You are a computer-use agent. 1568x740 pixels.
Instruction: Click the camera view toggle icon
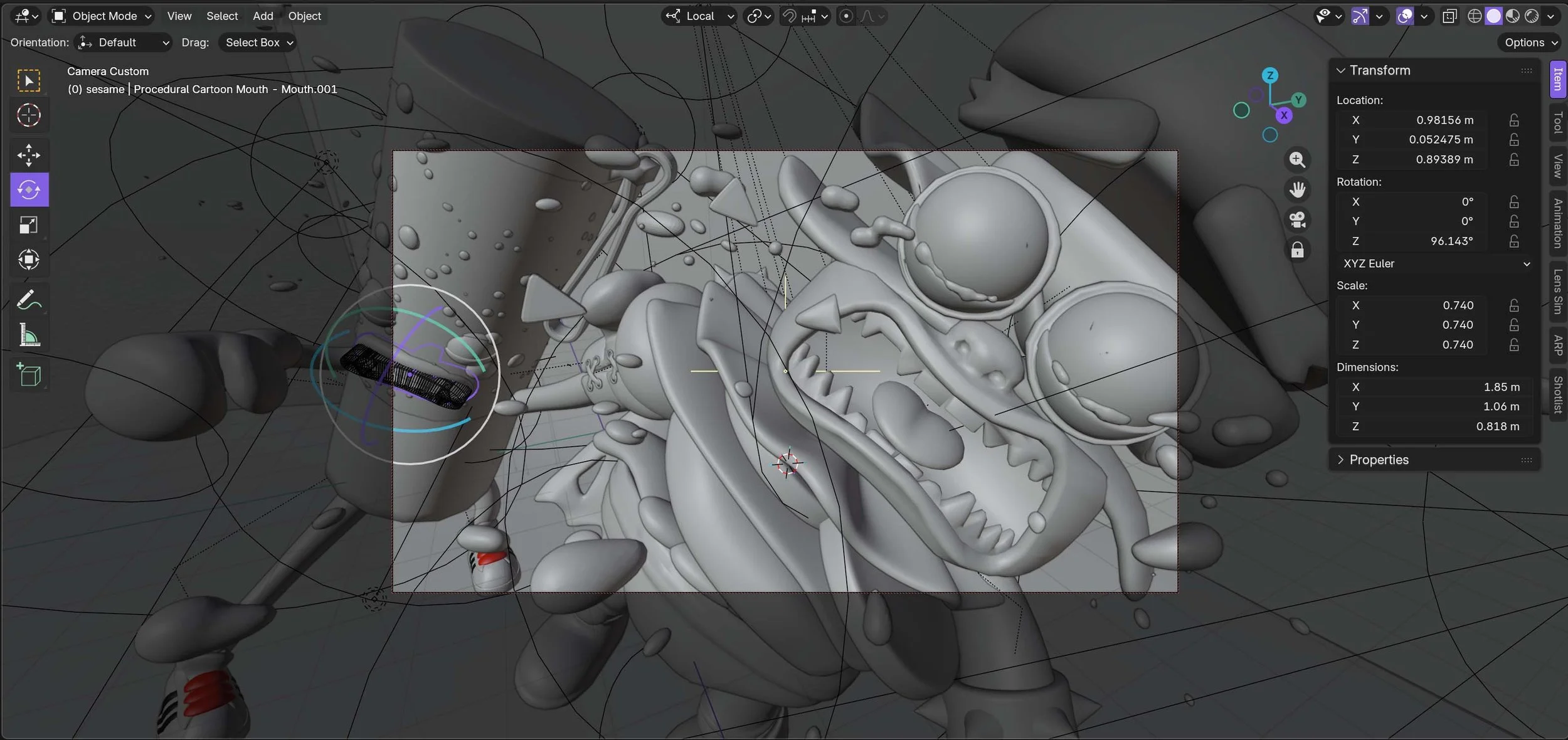[x=1297, y=220]
